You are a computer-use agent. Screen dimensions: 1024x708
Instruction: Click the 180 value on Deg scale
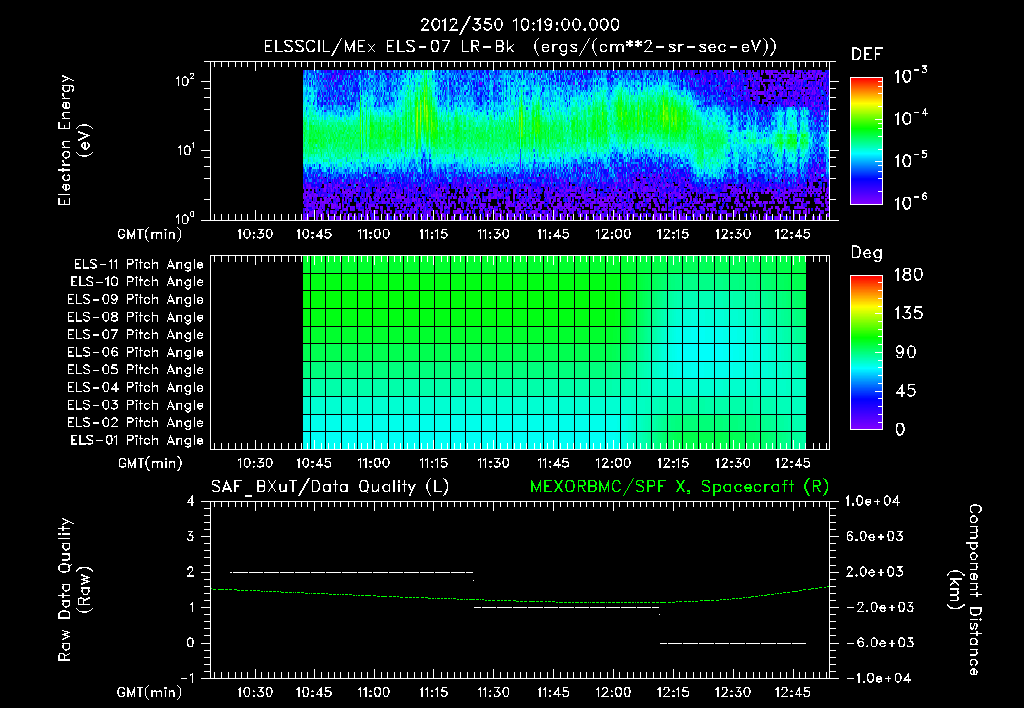(x=908, y=274)
